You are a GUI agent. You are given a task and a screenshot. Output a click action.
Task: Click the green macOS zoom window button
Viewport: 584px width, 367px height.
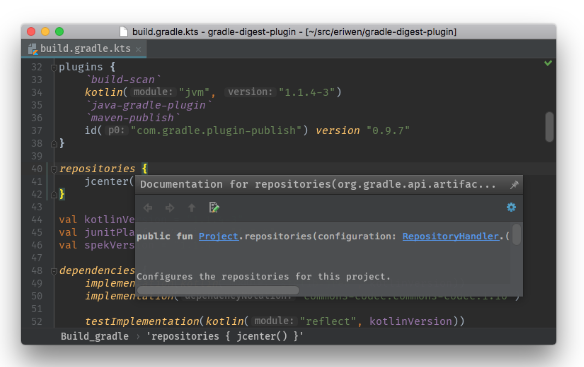click(59, 32)
